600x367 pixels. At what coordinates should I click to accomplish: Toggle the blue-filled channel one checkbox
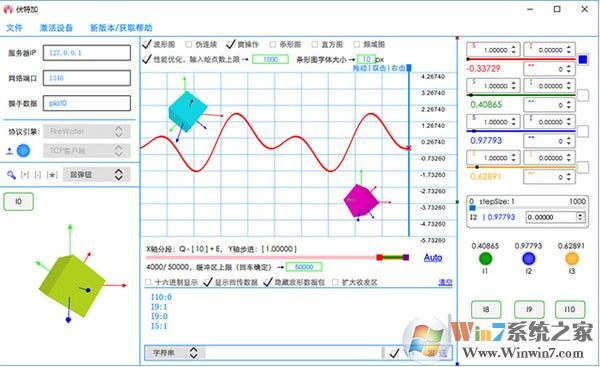(583, 60)
